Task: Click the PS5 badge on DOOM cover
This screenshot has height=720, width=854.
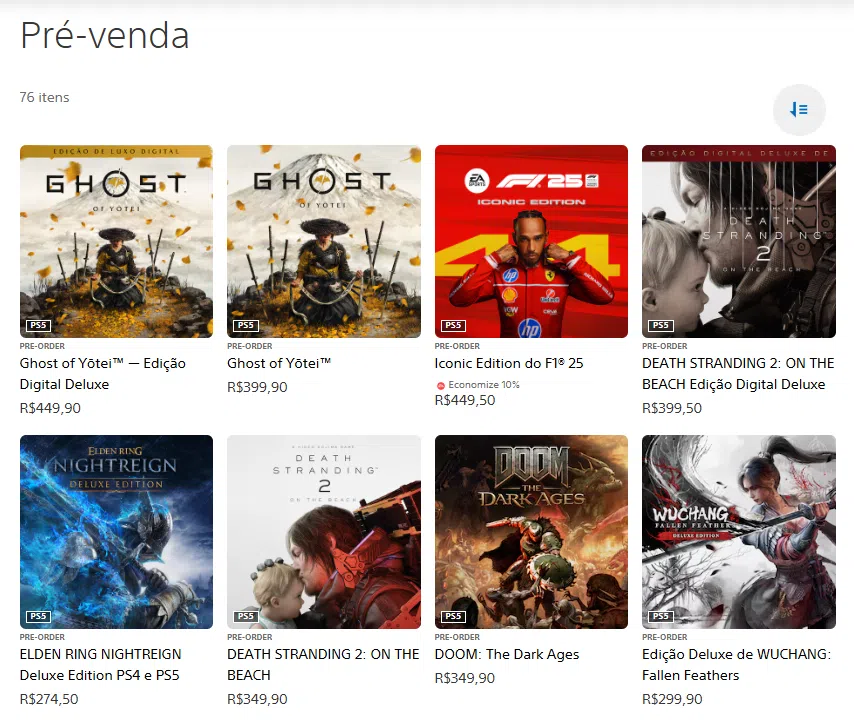Action: click(x=453, y=616)
